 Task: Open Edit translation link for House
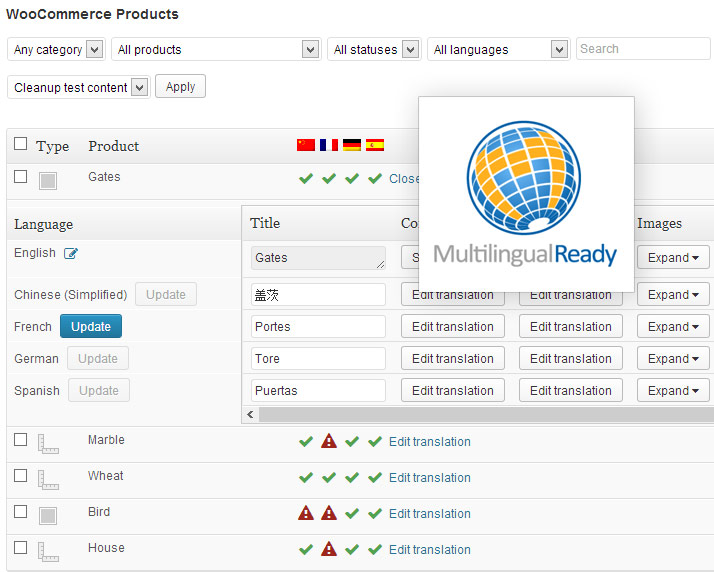429,549
